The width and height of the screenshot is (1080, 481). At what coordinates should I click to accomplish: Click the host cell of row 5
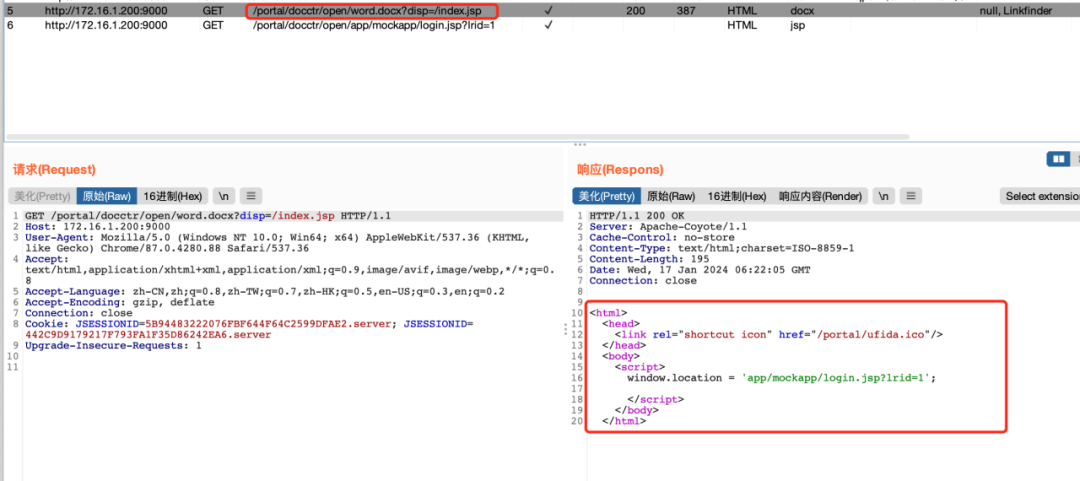[x=106, y=12]
